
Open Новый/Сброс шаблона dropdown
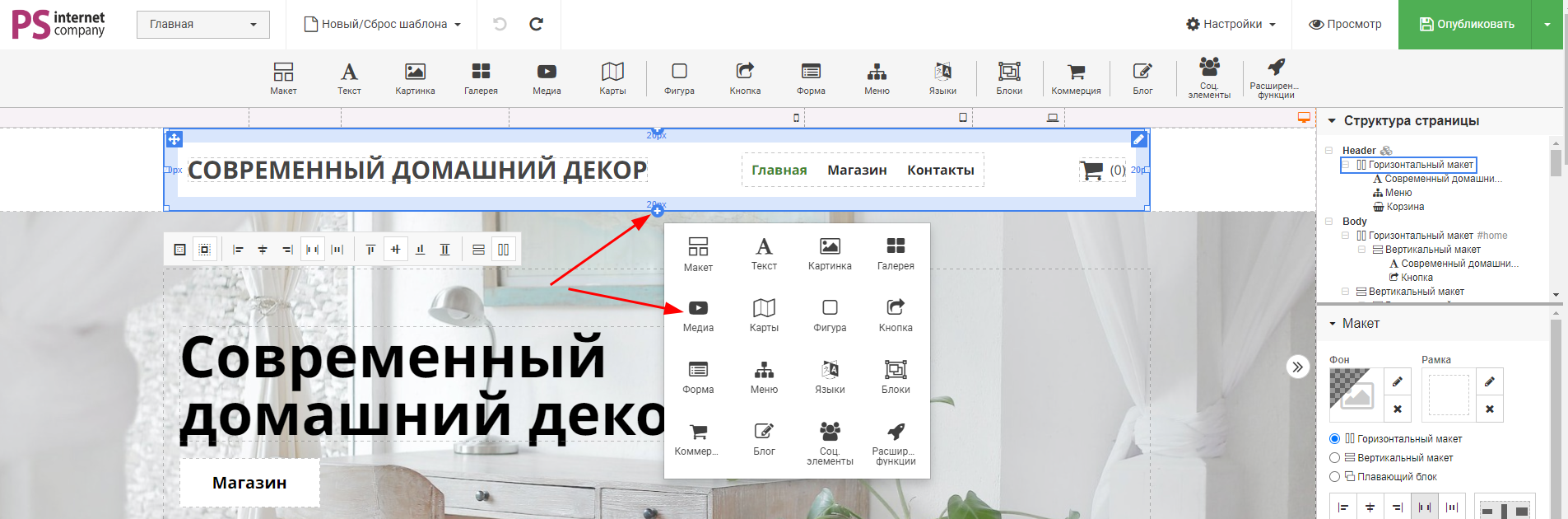coord(382,24)
